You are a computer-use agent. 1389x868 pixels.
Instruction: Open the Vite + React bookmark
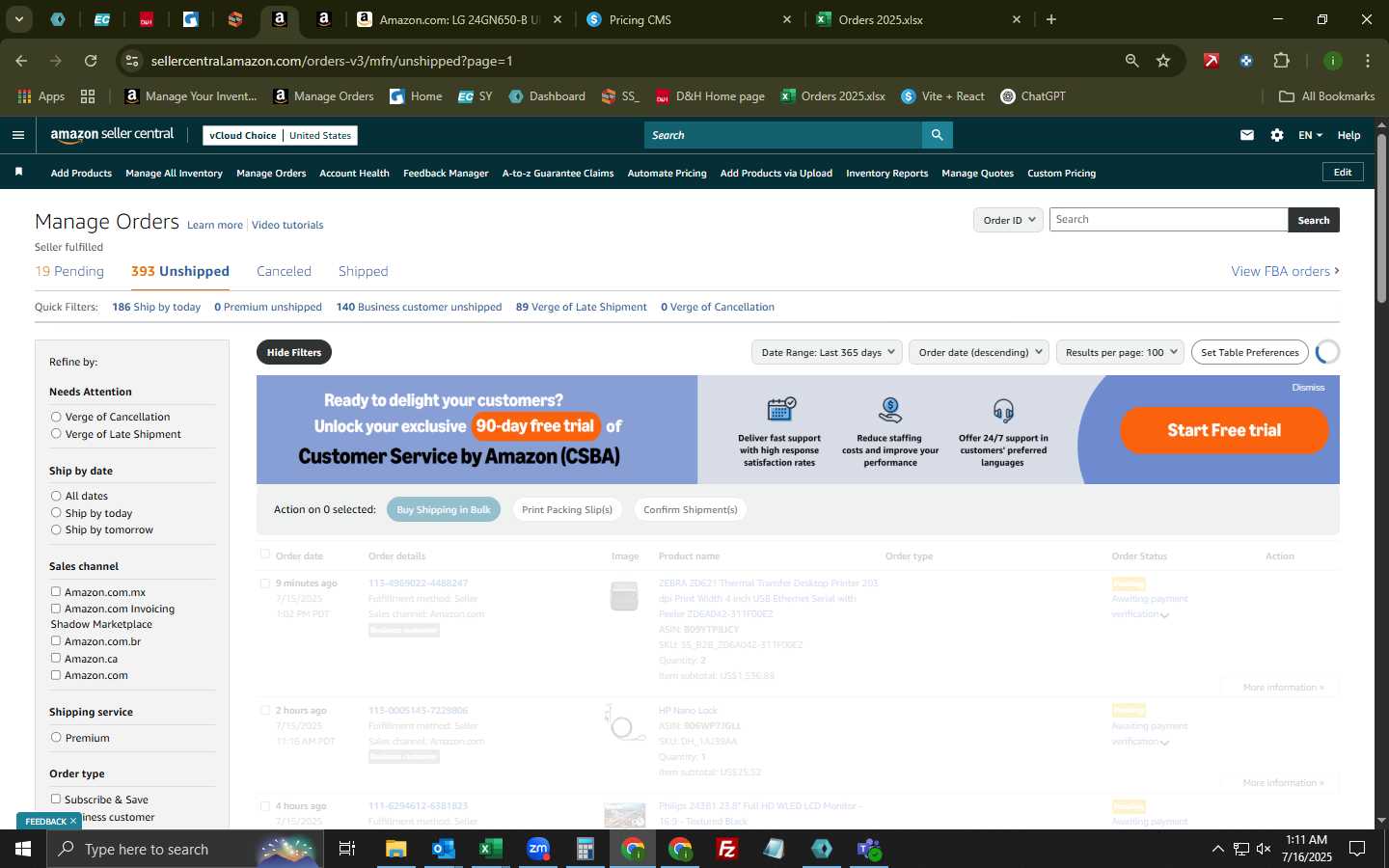click(942, 96)
